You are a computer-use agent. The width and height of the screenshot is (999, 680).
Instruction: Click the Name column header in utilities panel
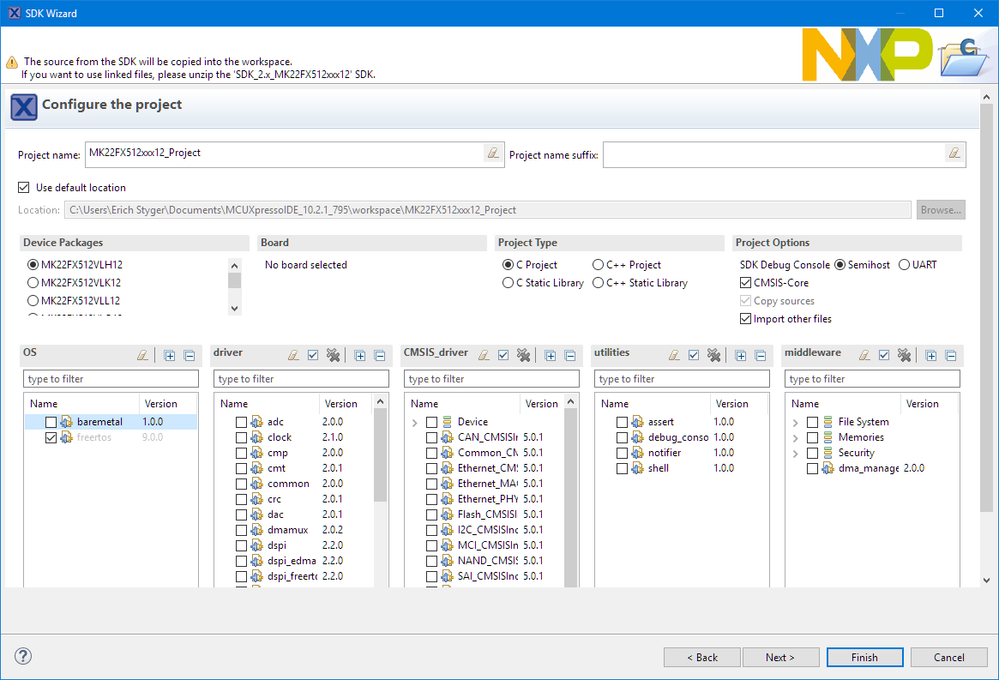pyautogui.click(x=615, y=404)
